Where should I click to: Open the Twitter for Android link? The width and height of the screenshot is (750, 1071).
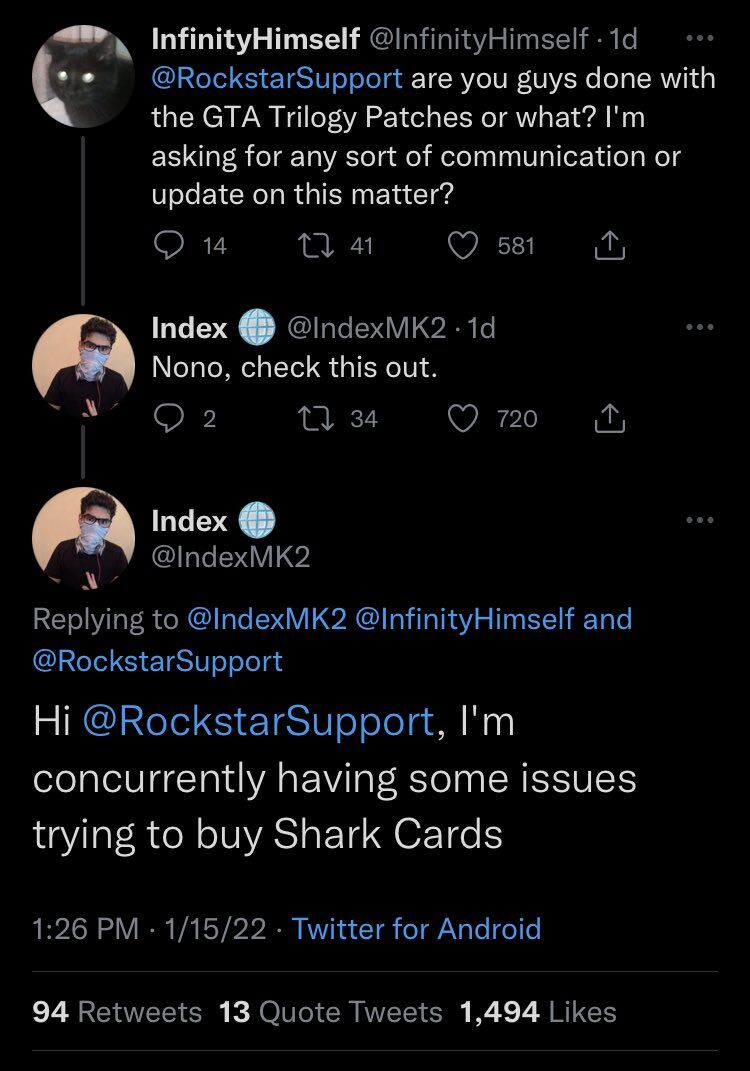[x=416, y=928]
